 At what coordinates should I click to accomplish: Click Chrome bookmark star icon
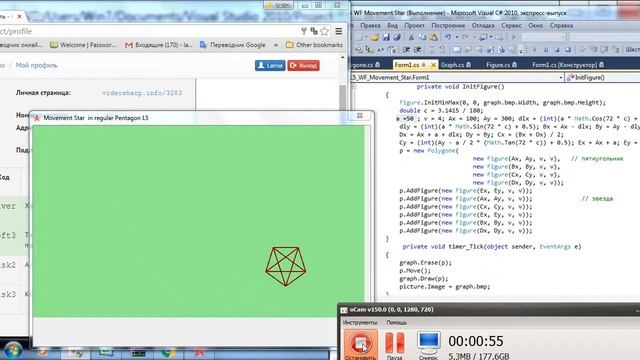[x=324, y=31]
